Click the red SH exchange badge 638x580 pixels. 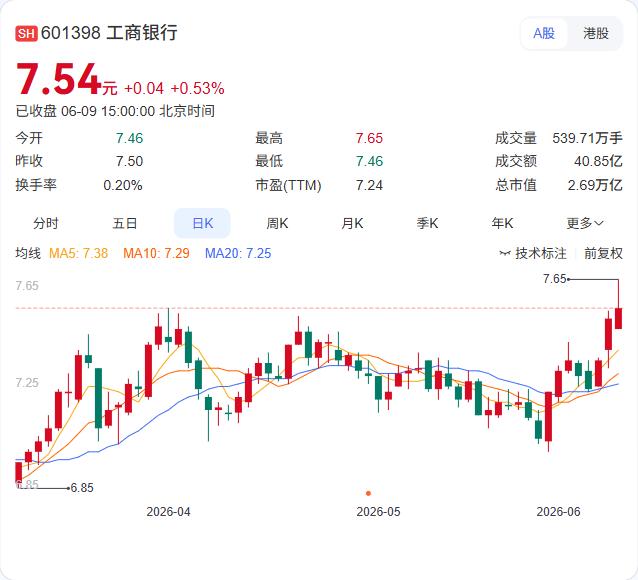[26, 33]
